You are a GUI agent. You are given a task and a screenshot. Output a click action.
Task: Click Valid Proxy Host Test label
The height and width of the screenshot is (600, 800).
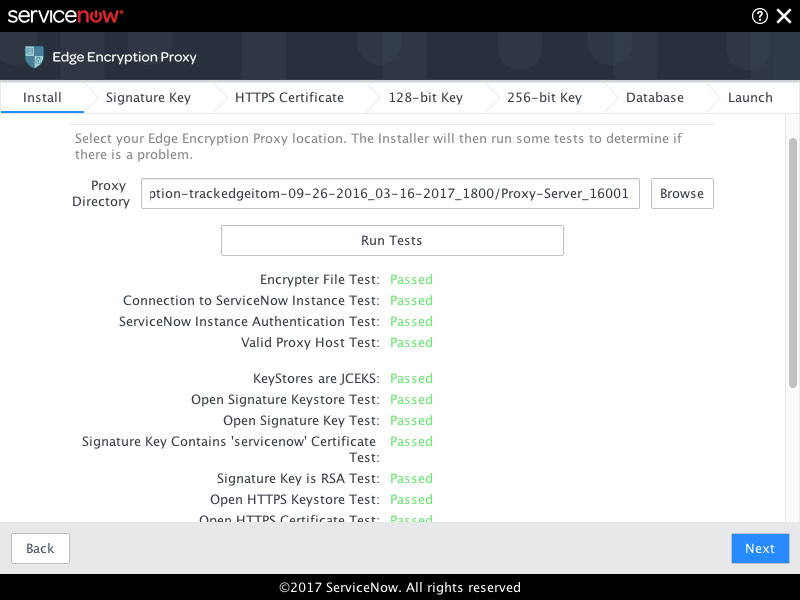click(310, 342)
